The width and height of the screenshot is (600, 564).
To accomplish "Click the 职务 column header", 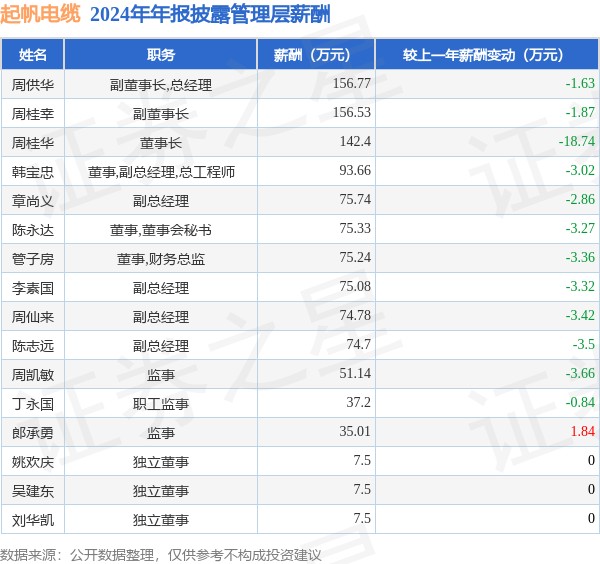I will point(161,55).
